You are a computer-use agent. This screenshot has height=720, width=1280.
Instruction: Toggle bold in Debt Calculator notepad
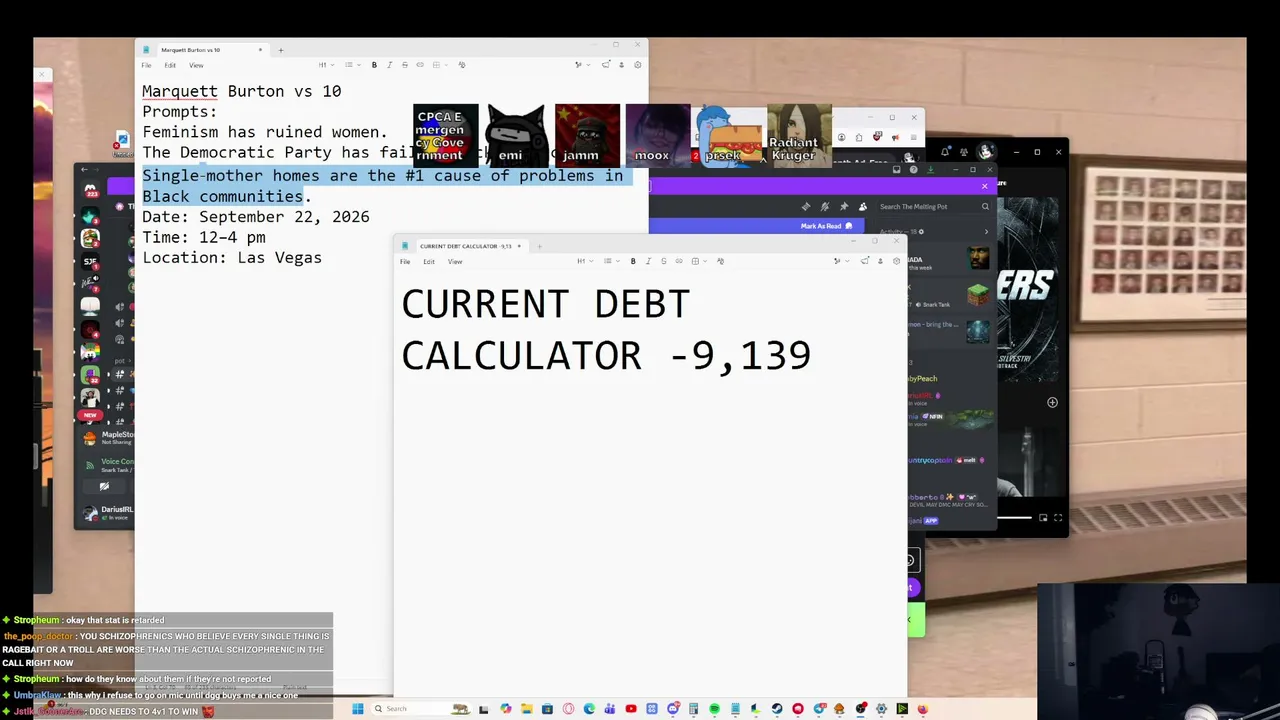pos(633,261)
